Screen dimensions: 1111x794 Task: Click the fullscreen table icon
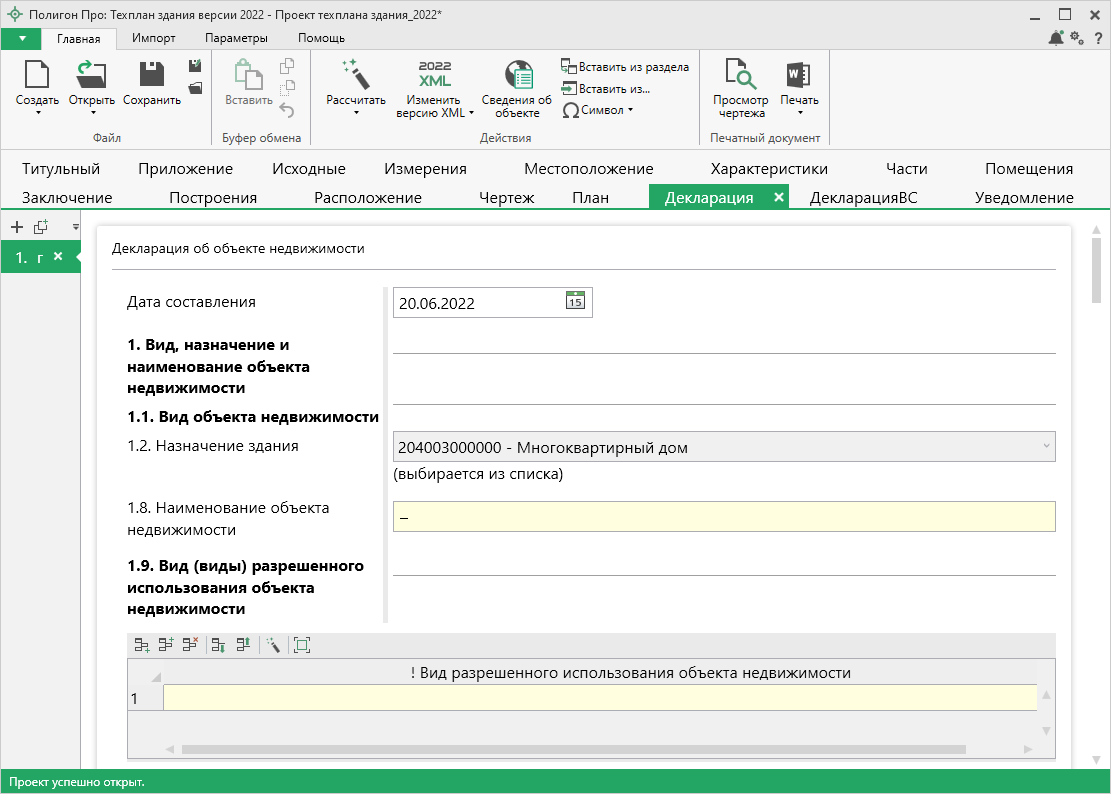[302, 645]
